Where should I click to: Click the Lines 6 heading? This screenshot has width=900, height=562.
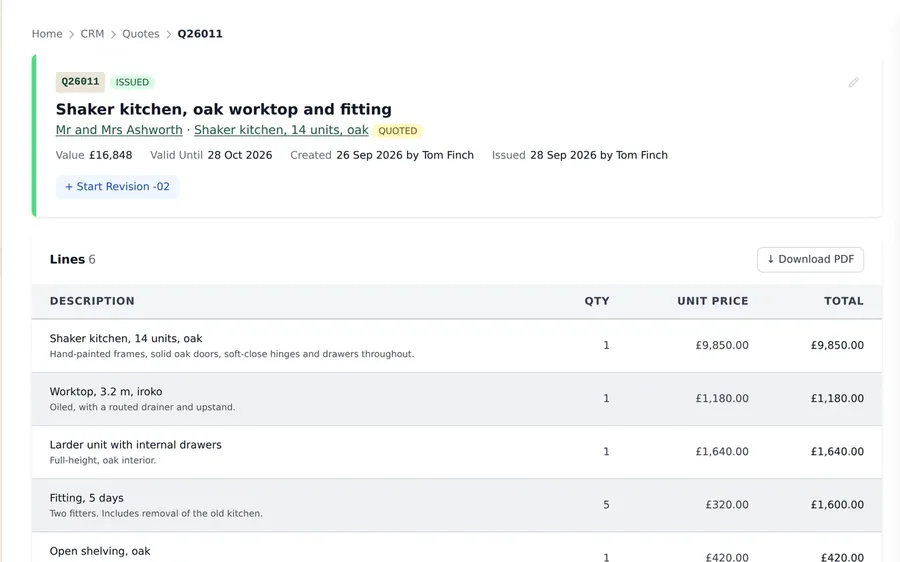pos(73,259)
